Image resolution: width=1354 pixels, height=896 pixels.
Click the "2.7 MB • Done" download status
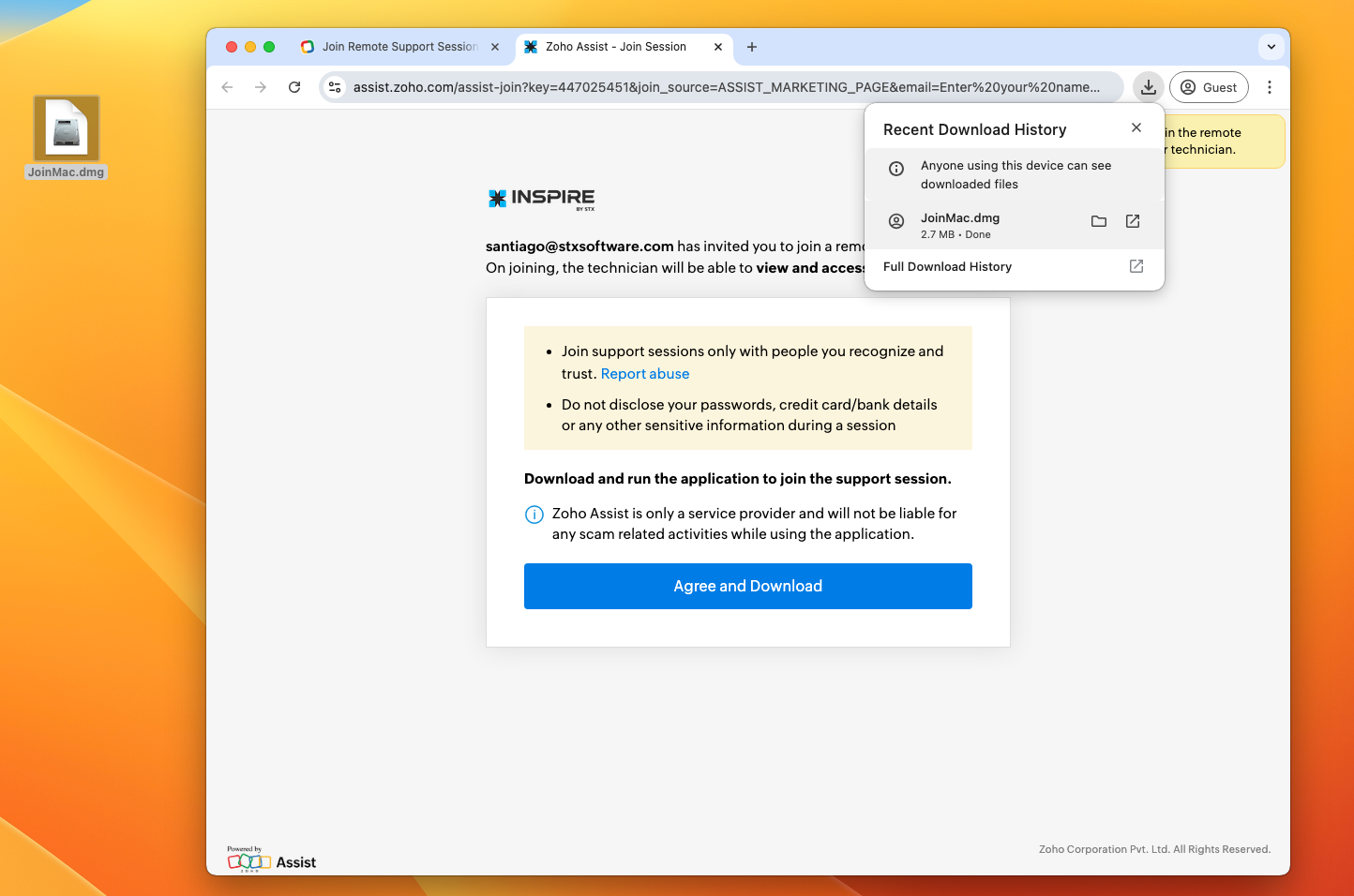(955, 234)
